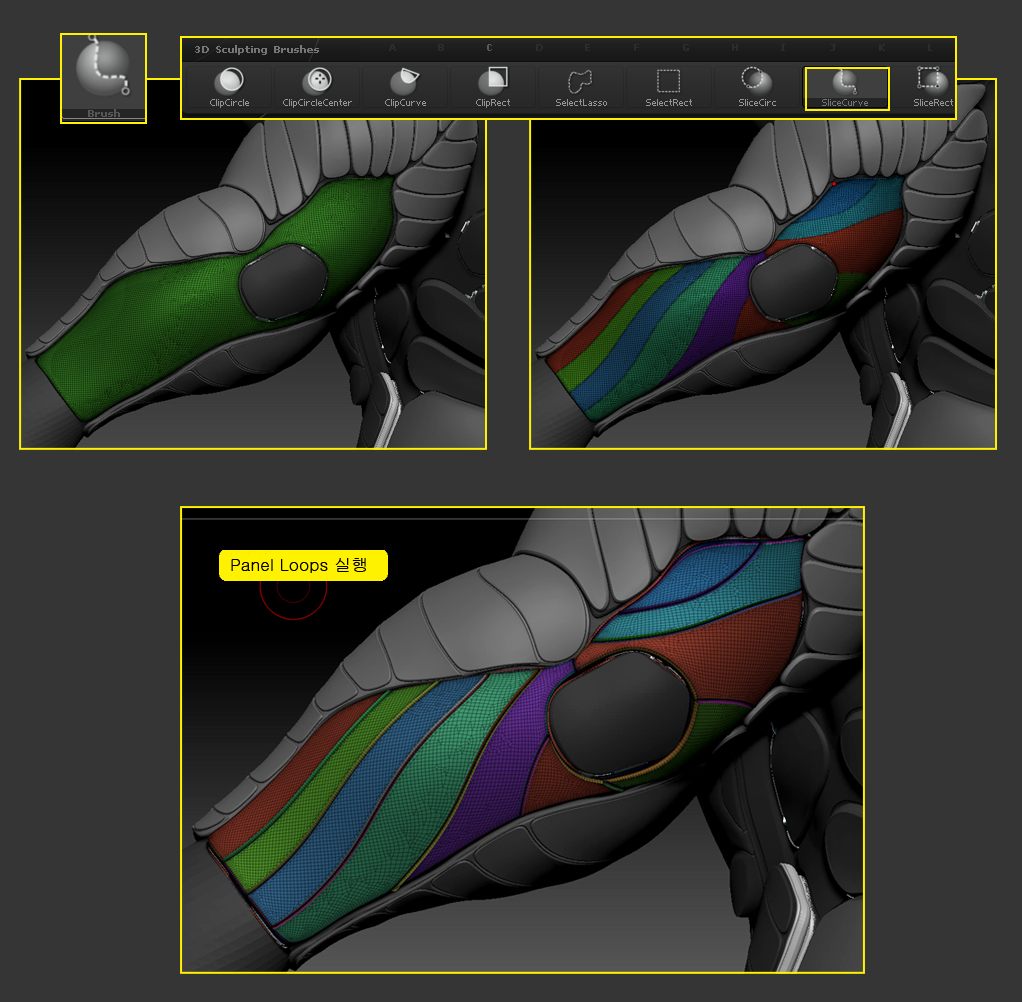Filter brushes by letter D
Screen dimensions: 1022x1002
coord(539,48)
